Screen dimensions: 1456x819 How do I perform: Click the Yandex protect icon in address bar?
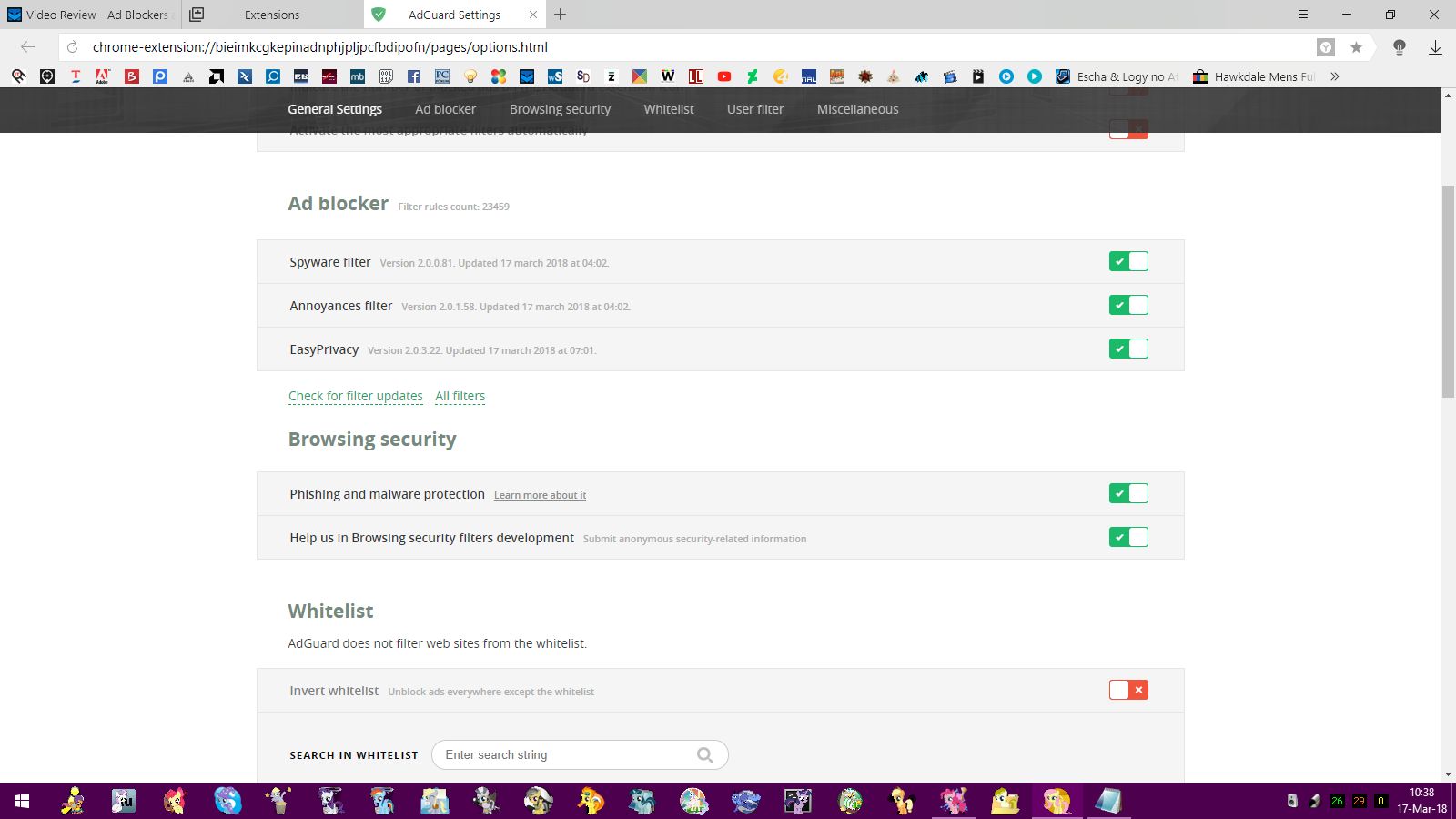[1326, 47]
